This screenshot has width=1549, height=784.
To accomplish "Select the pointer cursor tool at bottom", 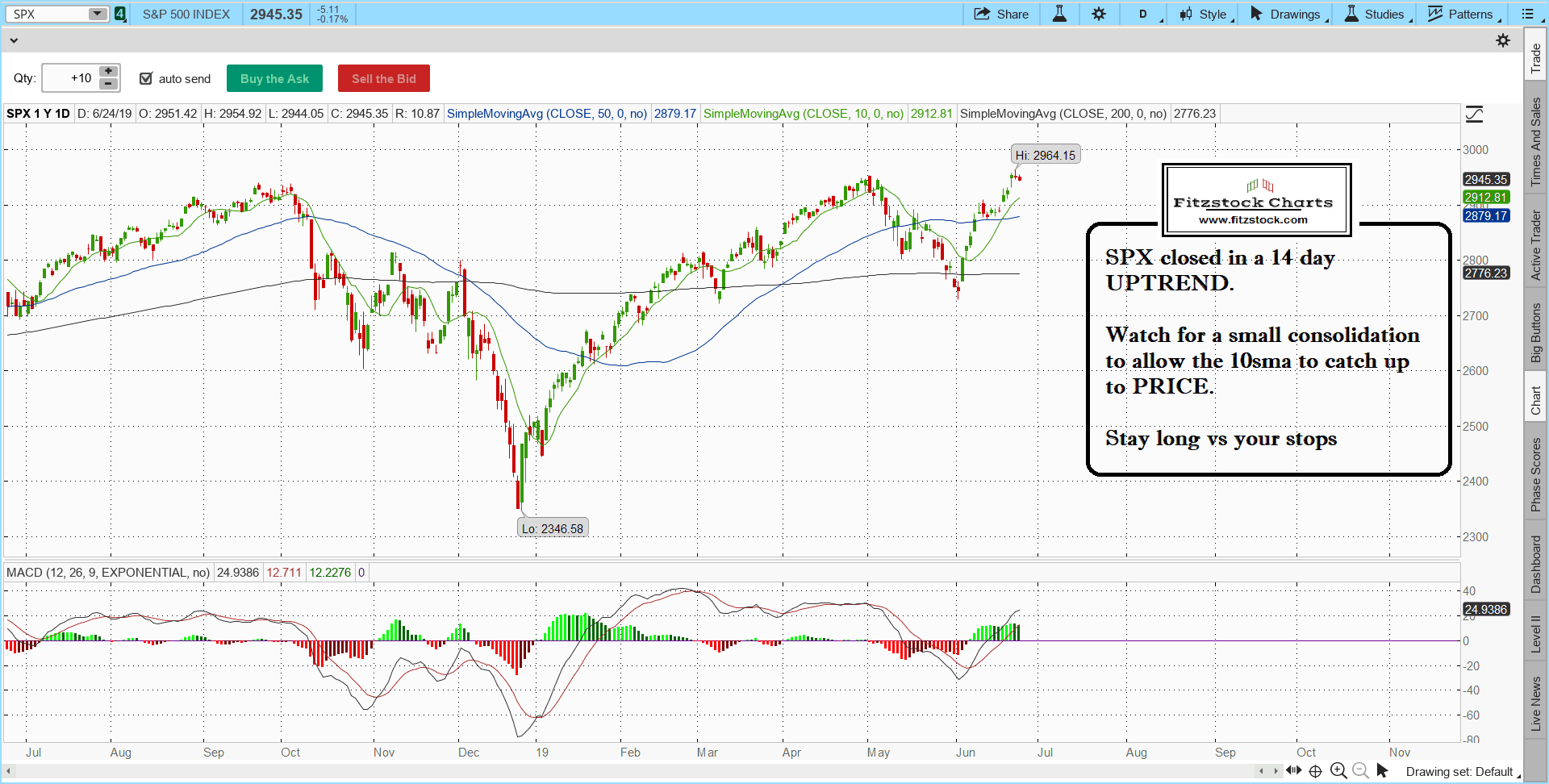I will click(x=1383, y=771).
